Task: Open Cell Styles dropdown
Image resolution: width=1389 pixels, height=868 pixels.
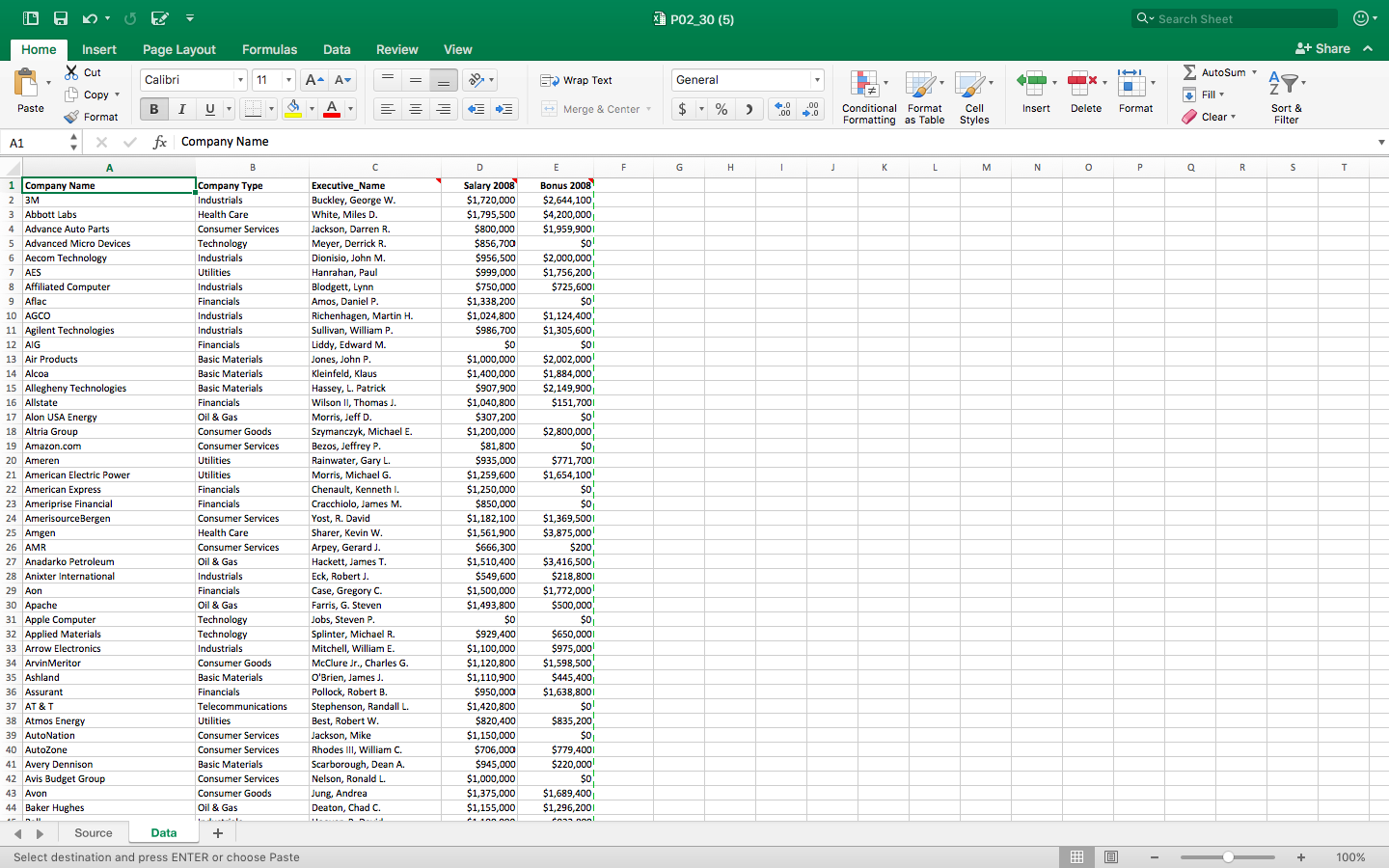Action: click(974, 96)
